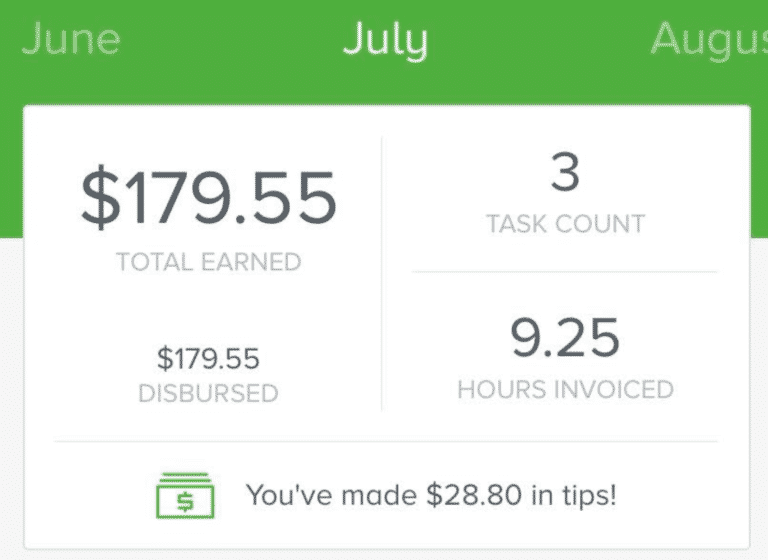
Task: Tap the $179.55 disbursed amount
Action: (208, 358)
